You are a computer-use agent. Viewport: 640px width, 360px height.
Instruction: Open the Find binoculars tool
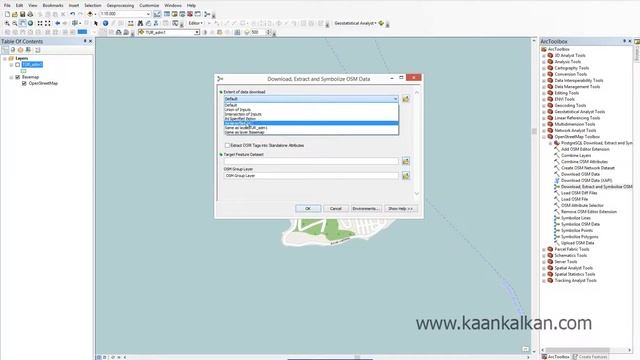pyautogui.click(x=140, y=23)
